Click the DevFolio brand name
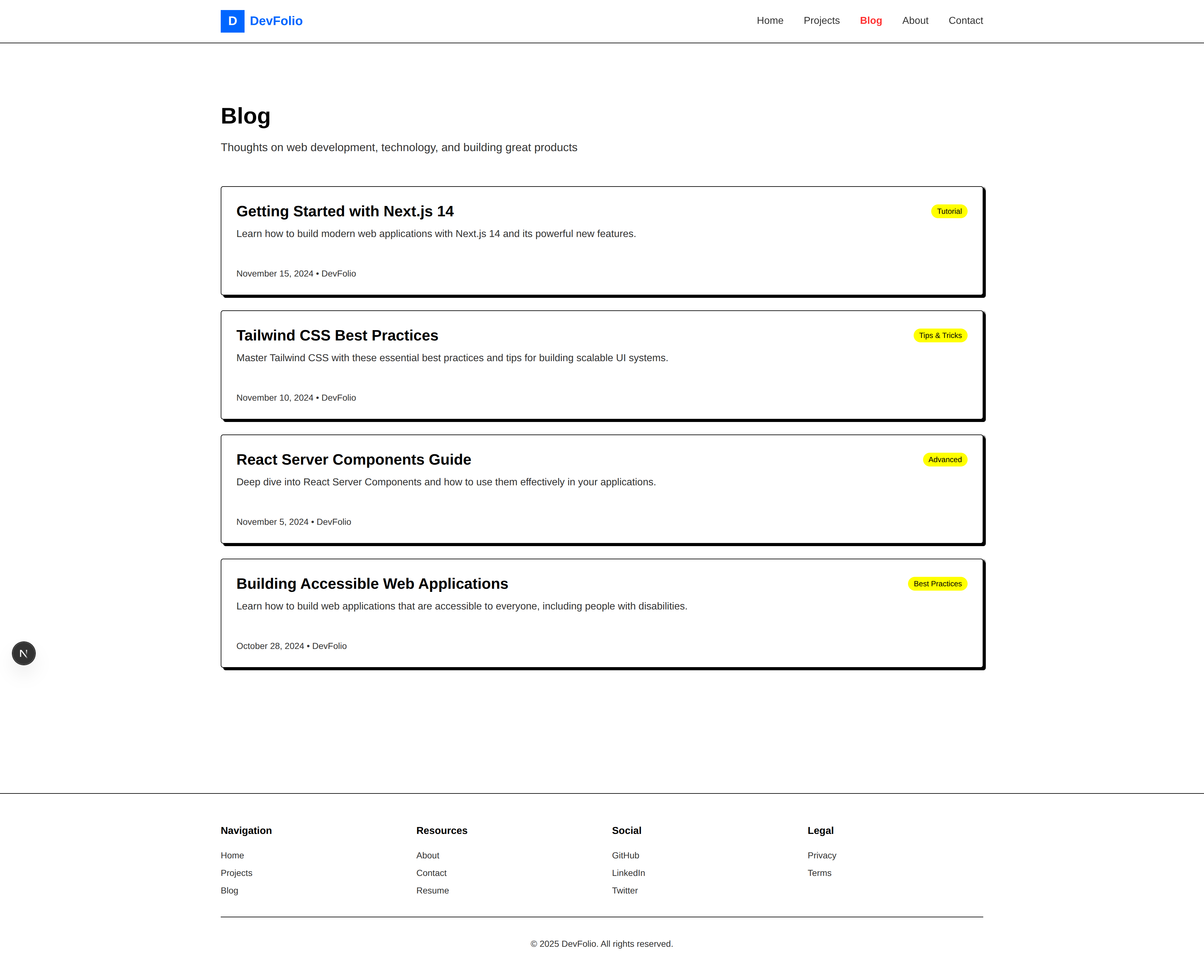The image size is (1204, 980). (276, 21)
